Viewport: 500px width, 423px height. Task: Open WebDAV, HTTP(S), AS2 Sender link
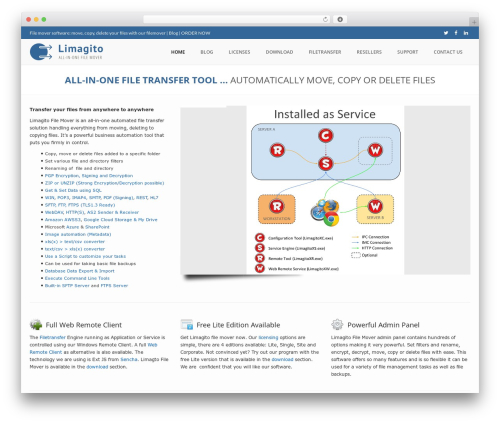click(x=92, y=212)
